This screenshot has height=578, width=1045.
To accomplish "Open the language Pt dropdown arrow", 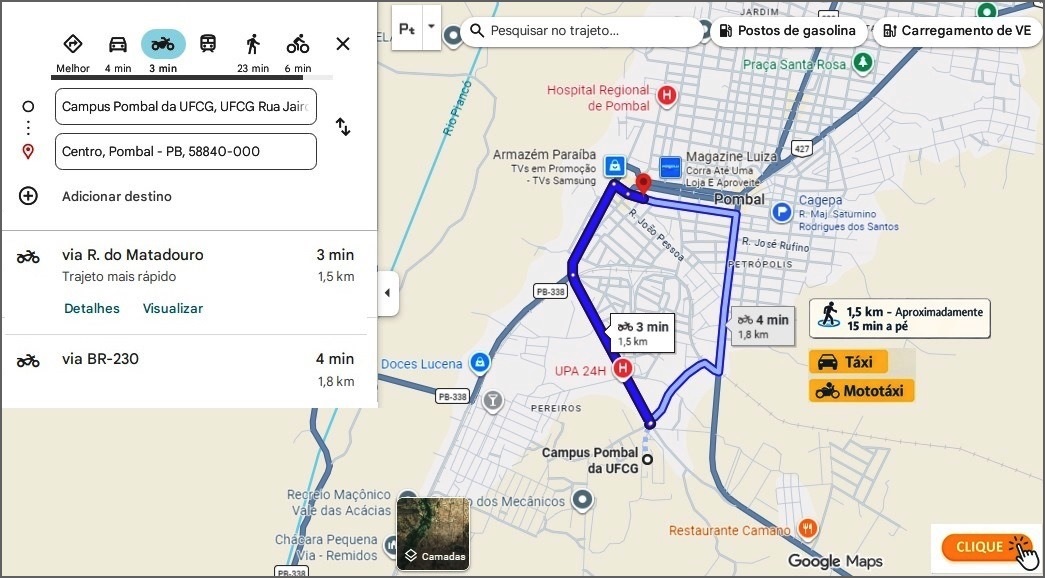I will pyautogui.click(x=431, y=27).
